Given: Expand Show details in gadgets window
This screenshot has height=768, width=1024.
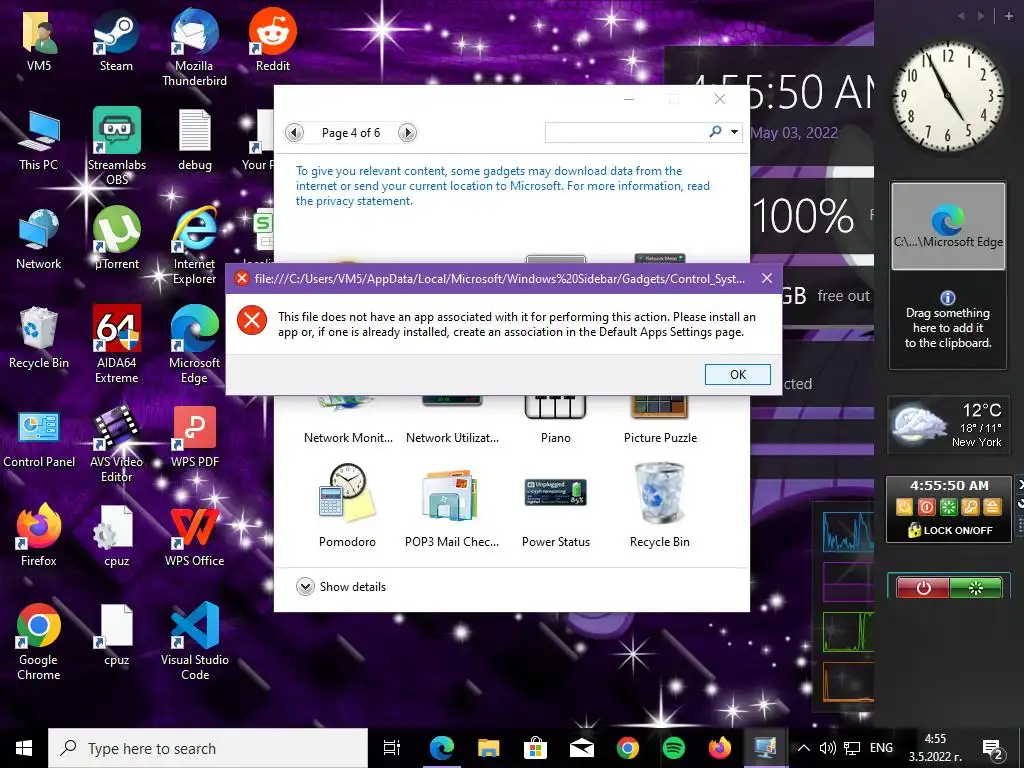Looking at the screenshot, I should click(341, 586).
